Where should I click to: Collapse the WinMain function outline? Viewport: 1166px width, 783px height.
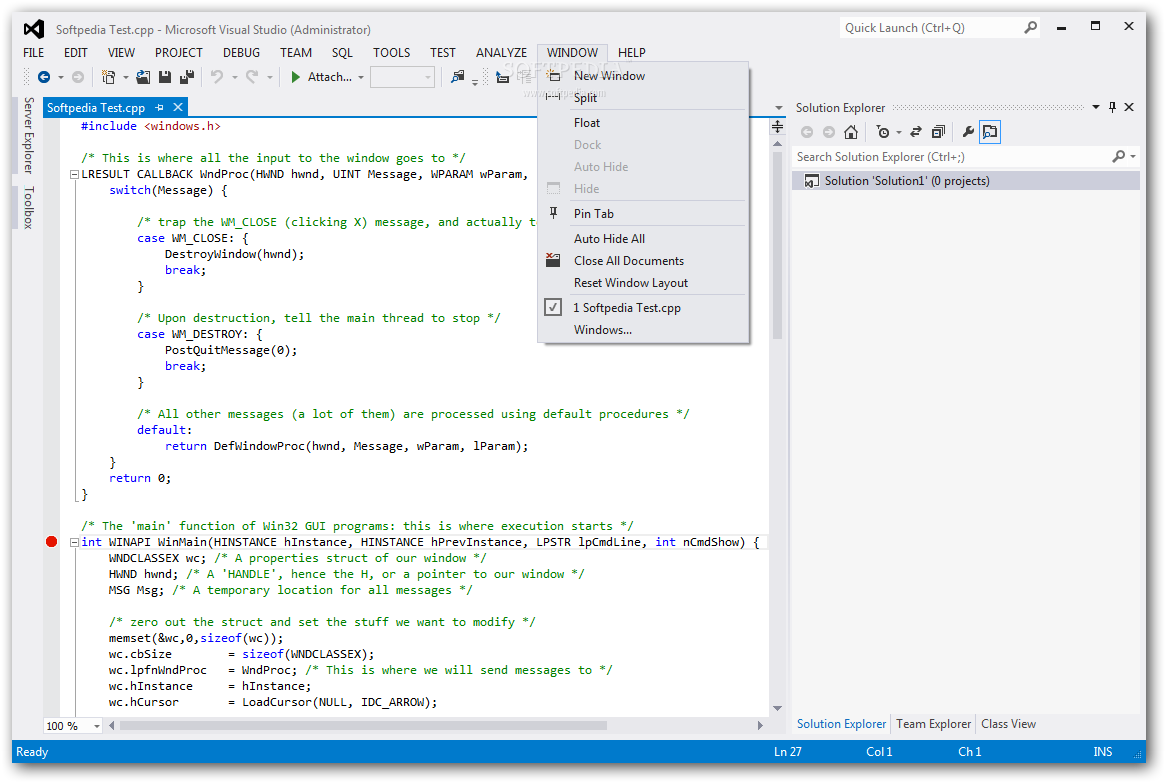(74, 542)
